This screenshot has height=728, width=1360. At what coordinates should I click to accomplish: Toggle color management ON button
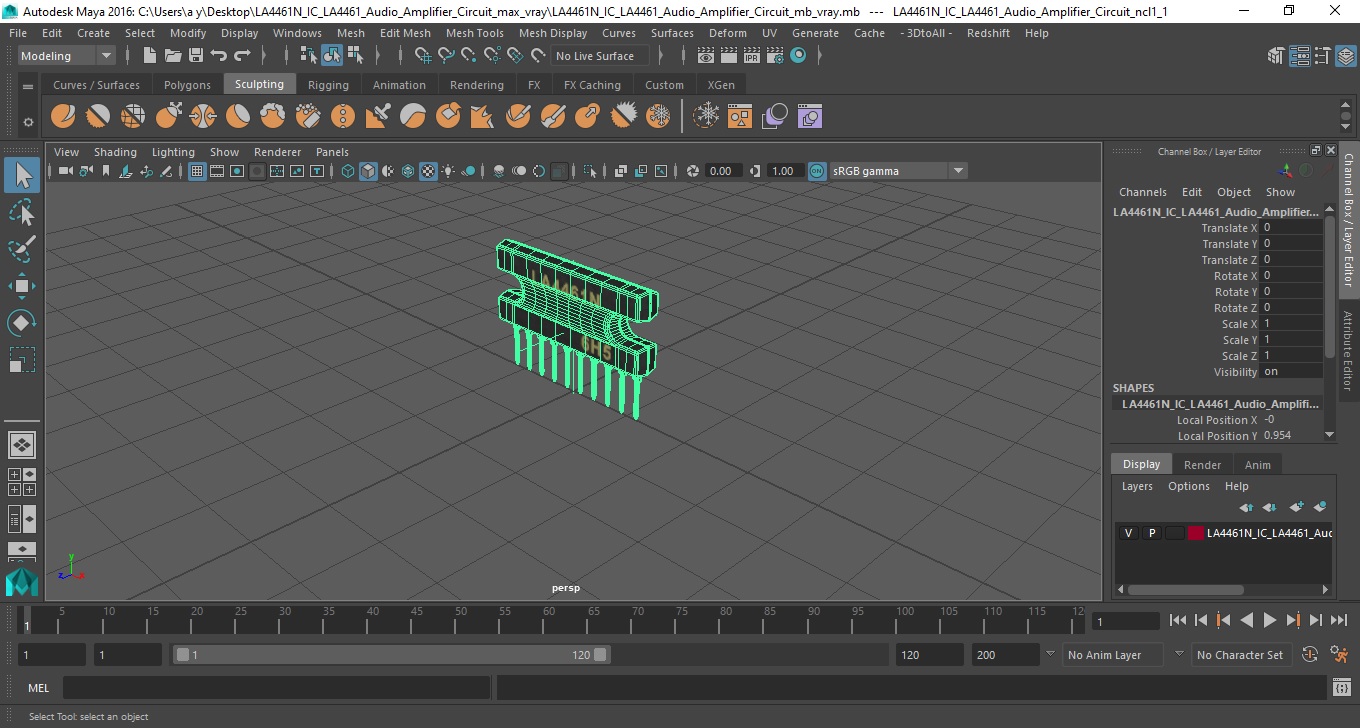point(817,171)
